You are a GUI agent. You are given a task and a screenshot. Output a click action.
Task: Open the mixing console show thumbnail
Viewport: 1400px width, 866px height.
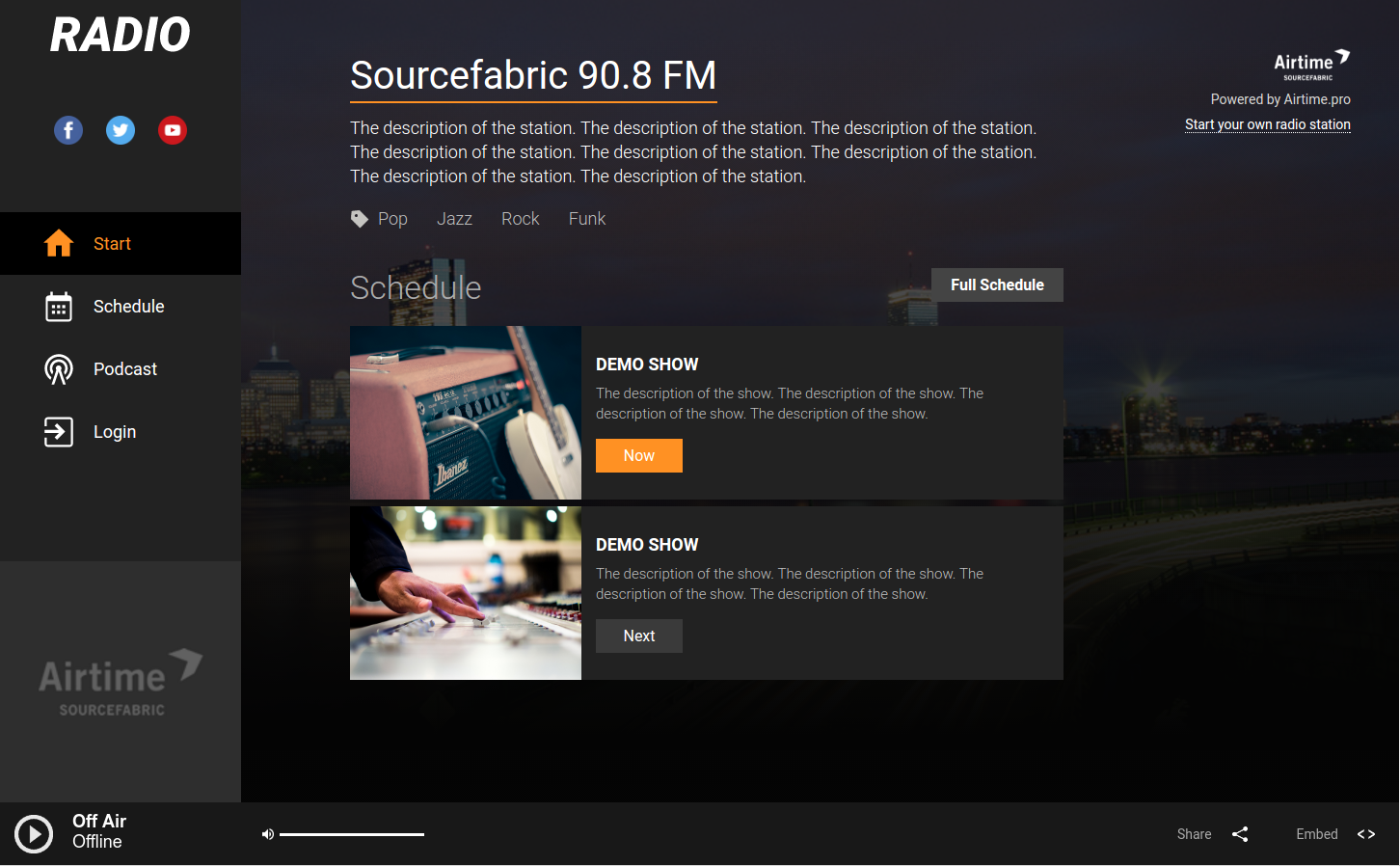tap(466, 593)
